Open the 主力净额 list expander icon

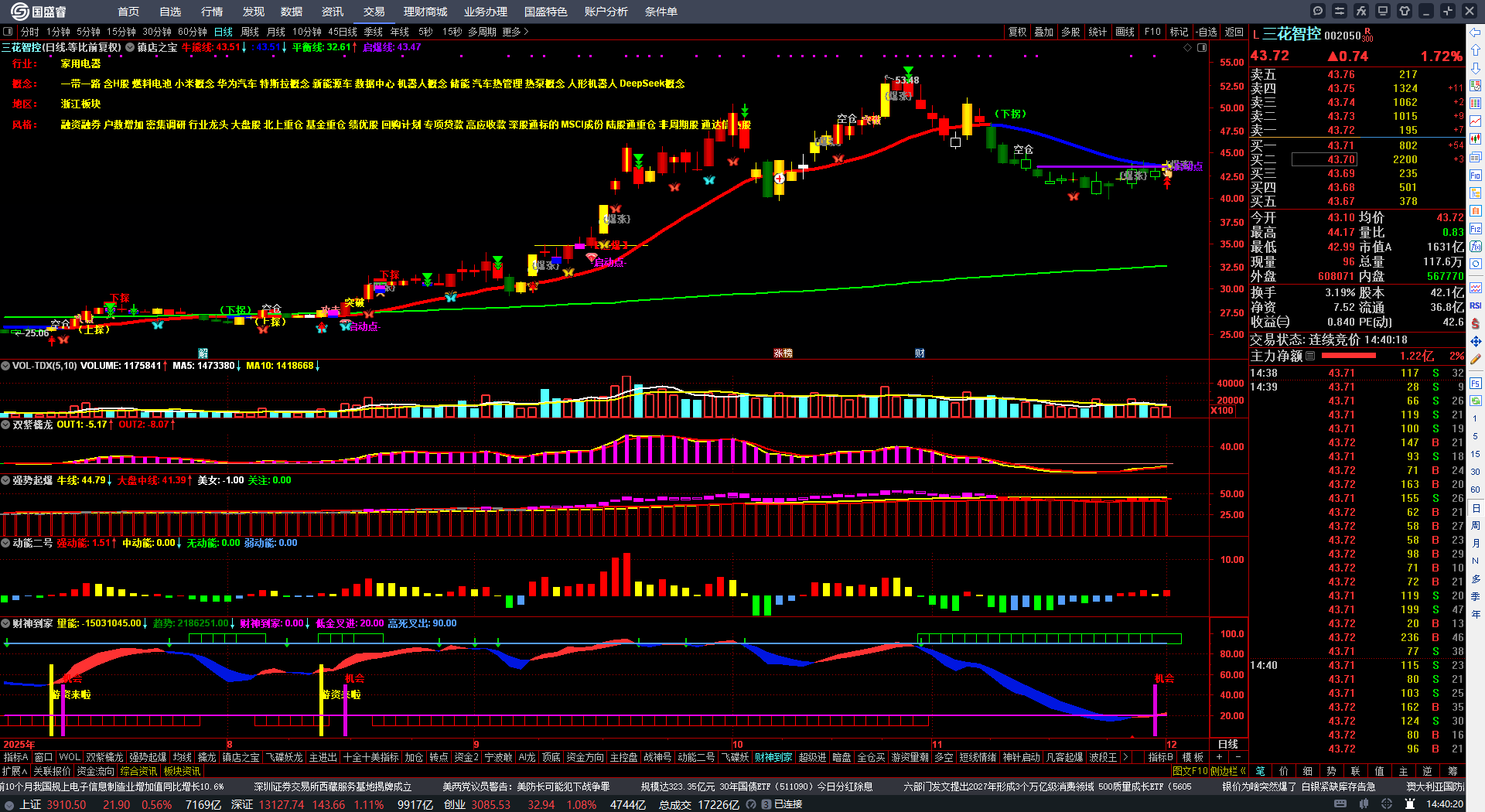[1310, 356]
